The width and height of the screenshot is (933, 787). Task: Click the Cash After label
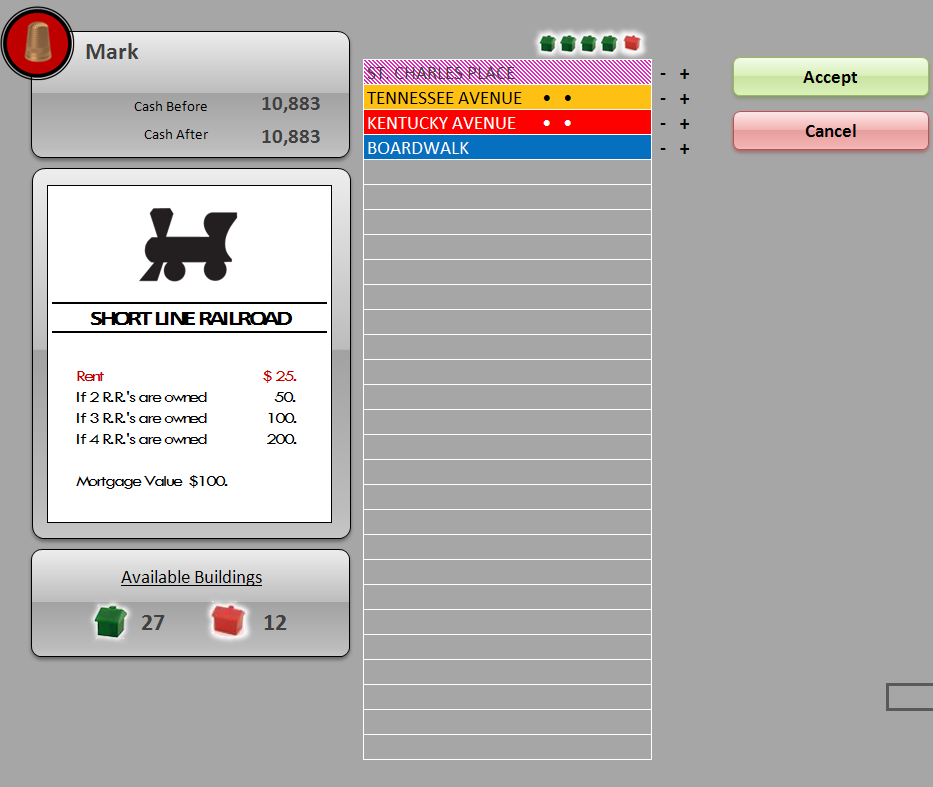[x=176, y=134]
